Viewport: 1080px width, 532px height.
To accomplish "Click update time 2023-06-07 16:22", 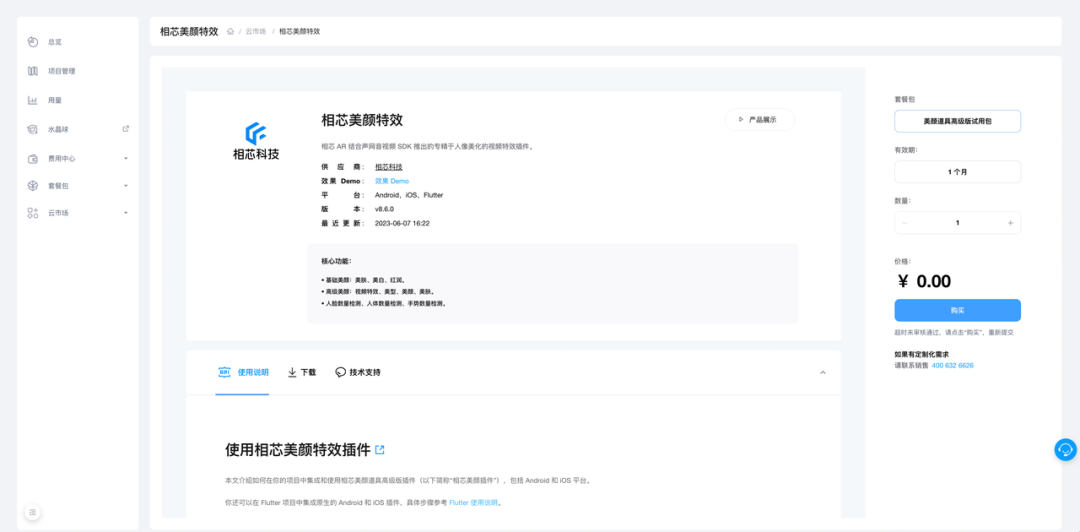I will pos(402,223).
